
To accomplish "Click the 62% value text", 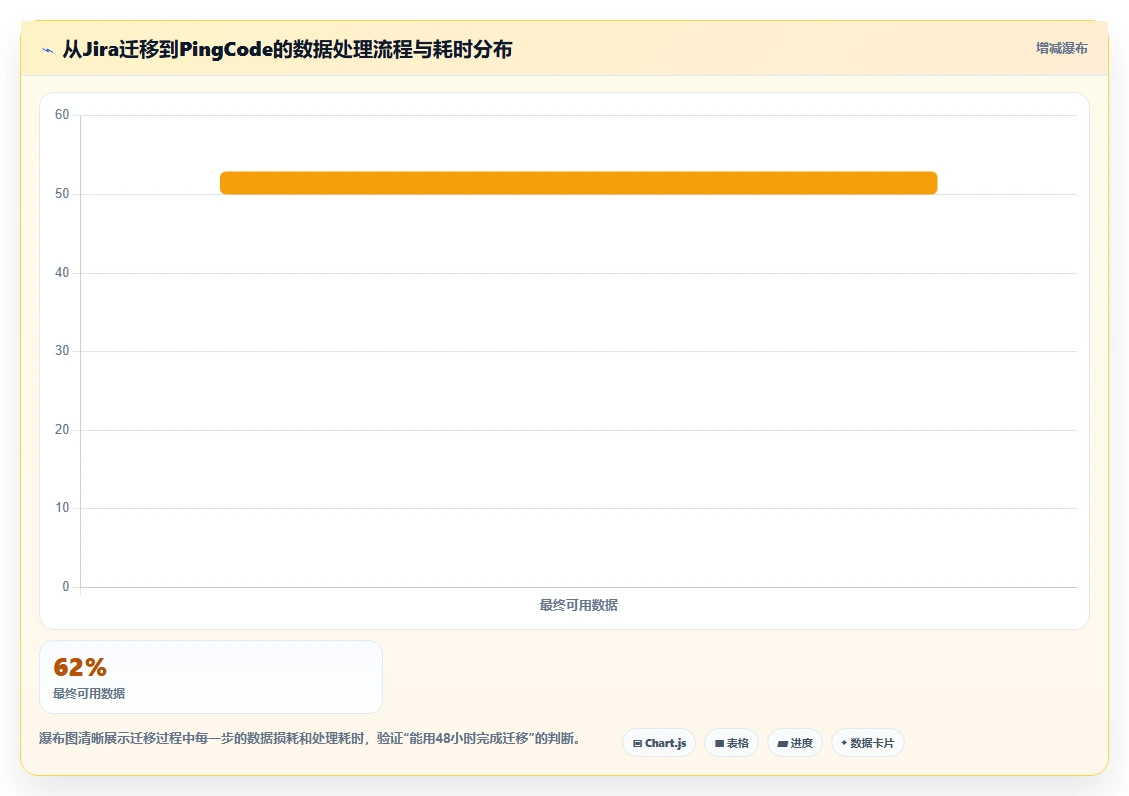I will tap(80, 667).
